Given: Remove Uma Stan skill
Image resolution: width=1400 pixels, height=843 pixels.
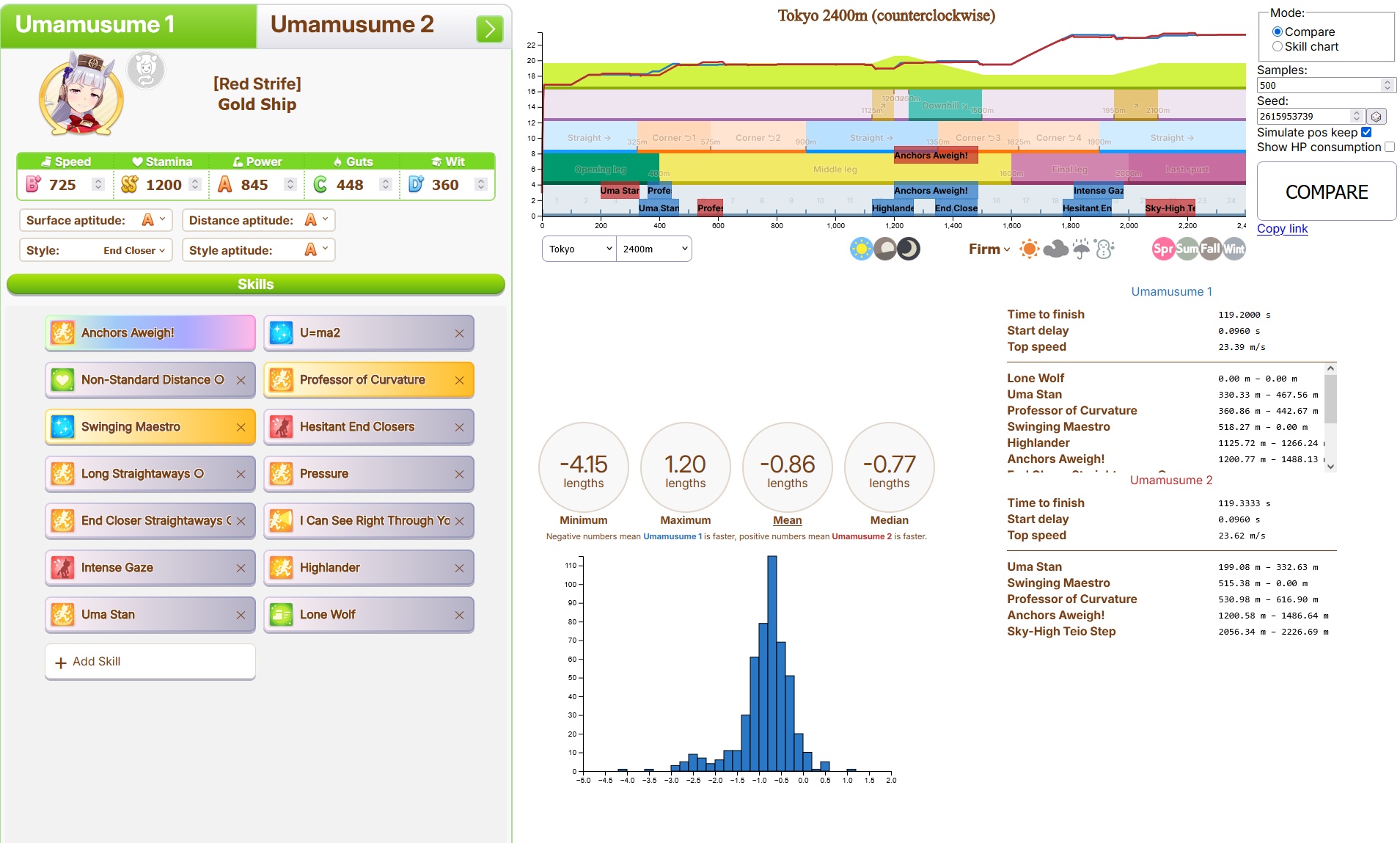Looking at the screenshot, I should tap(241, 615).
